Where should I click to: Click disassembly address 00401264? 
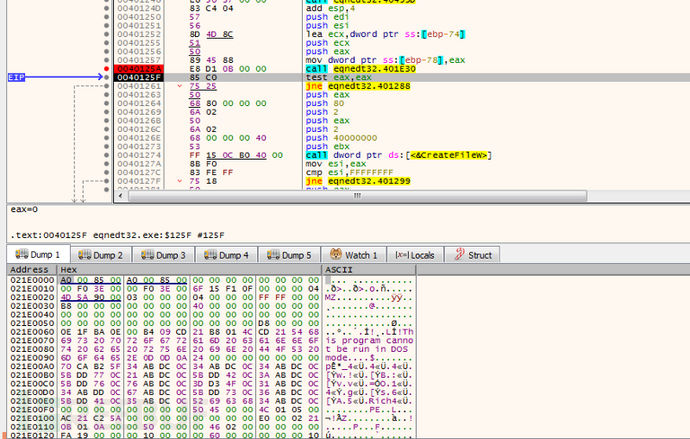point(139,103)
